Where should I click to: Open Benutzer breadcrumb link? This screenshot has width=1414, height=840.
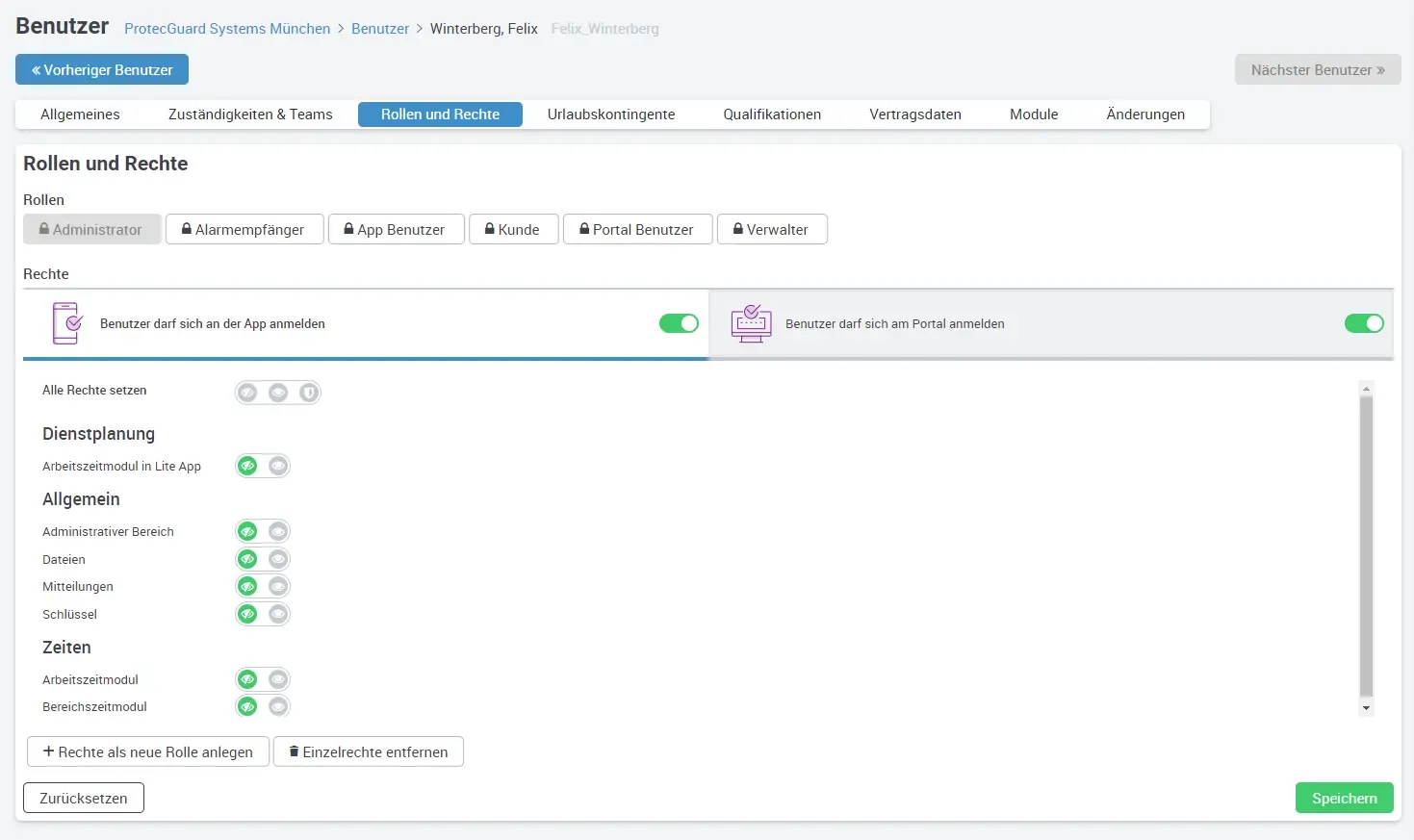coord(380,29)
